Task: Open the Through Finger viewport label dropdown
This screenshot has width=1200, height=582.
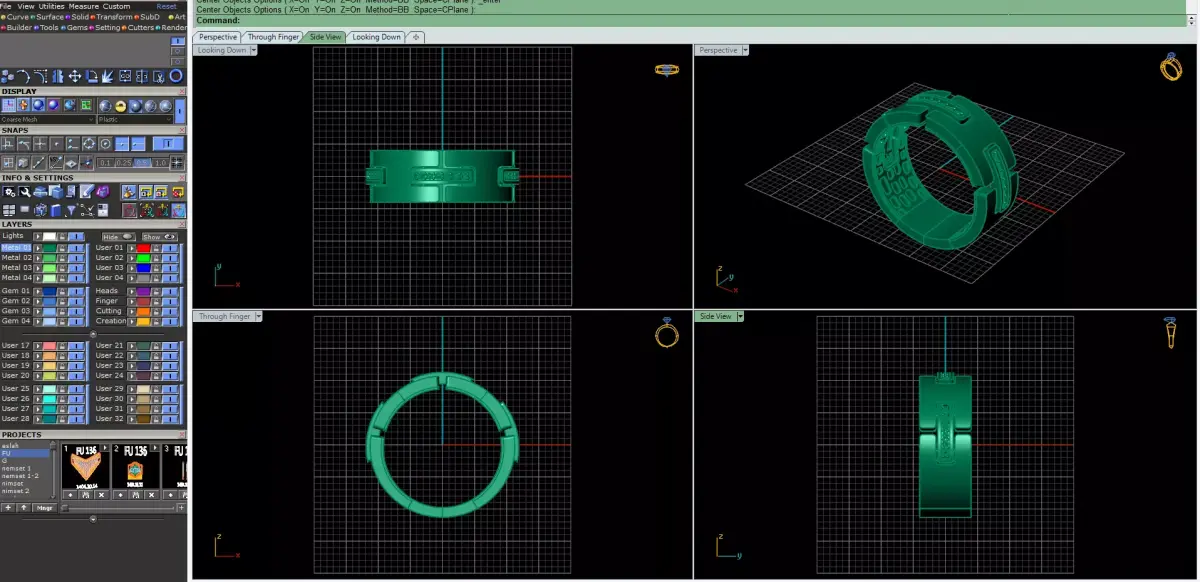Action: (x=258, y=316)
